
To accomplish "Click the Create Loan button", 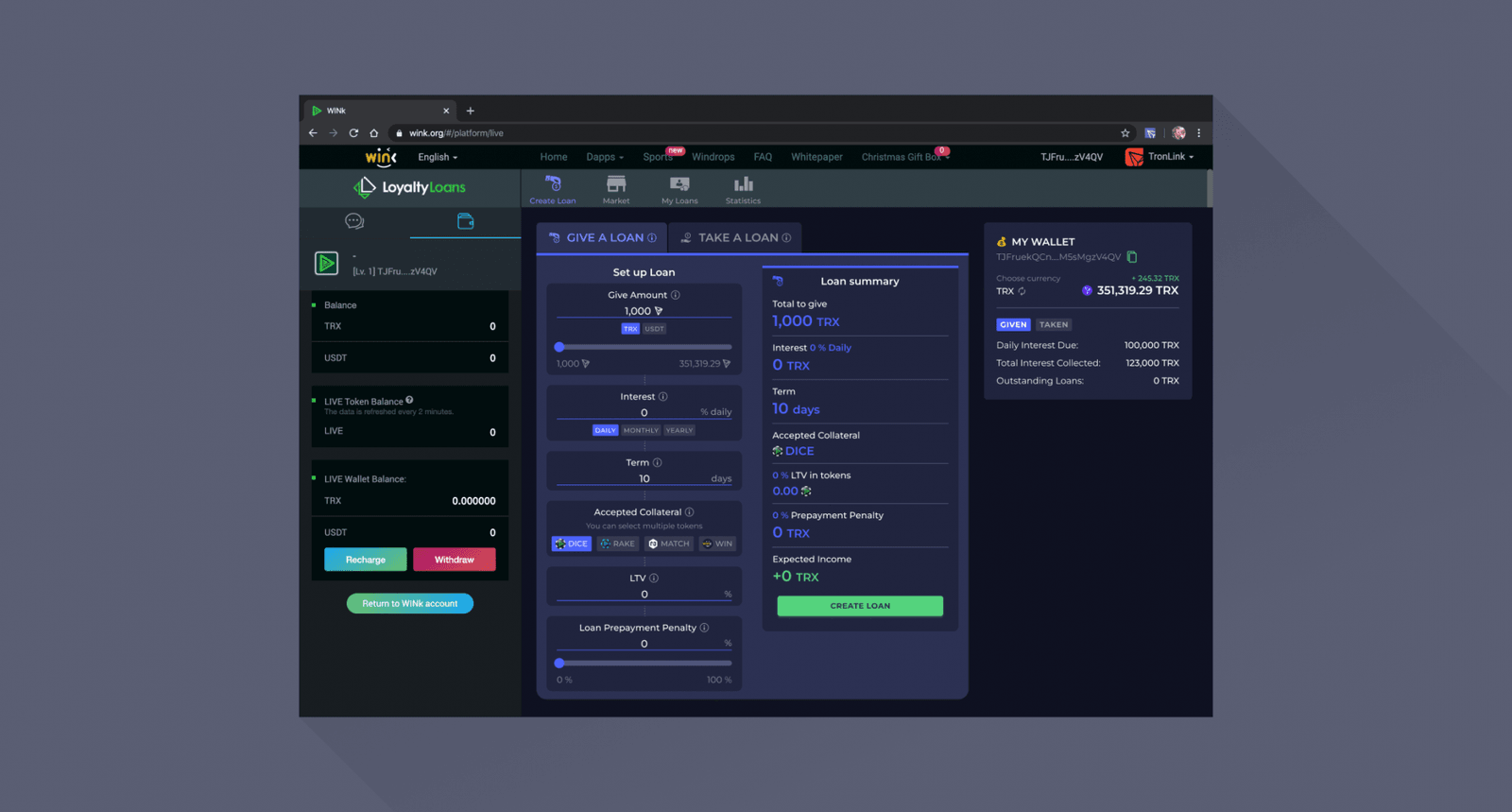I will [860, 606].
